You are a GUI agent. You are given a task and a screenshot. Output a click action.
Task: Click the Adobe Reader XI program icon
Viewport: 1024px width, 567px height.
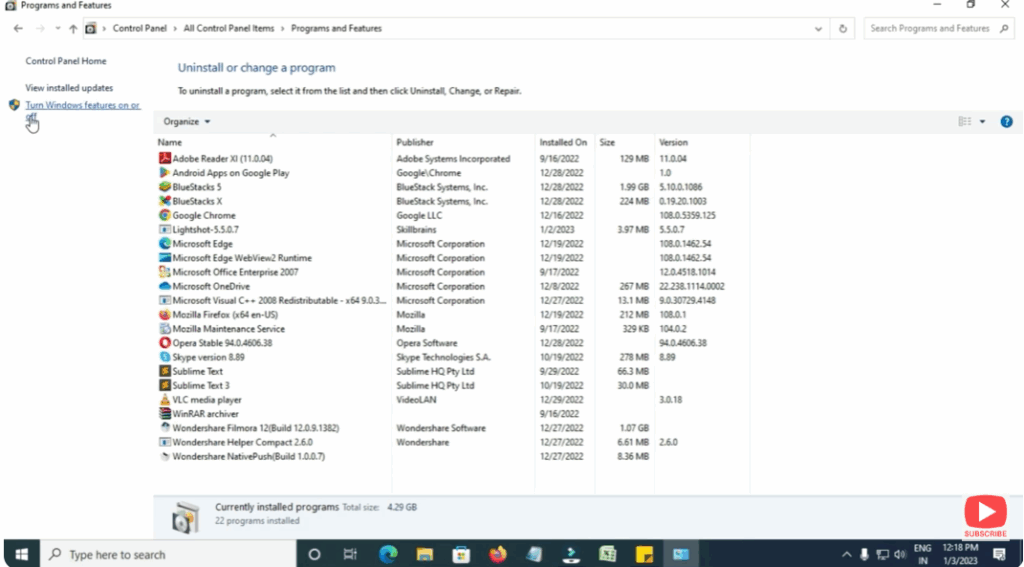point(165,158)
